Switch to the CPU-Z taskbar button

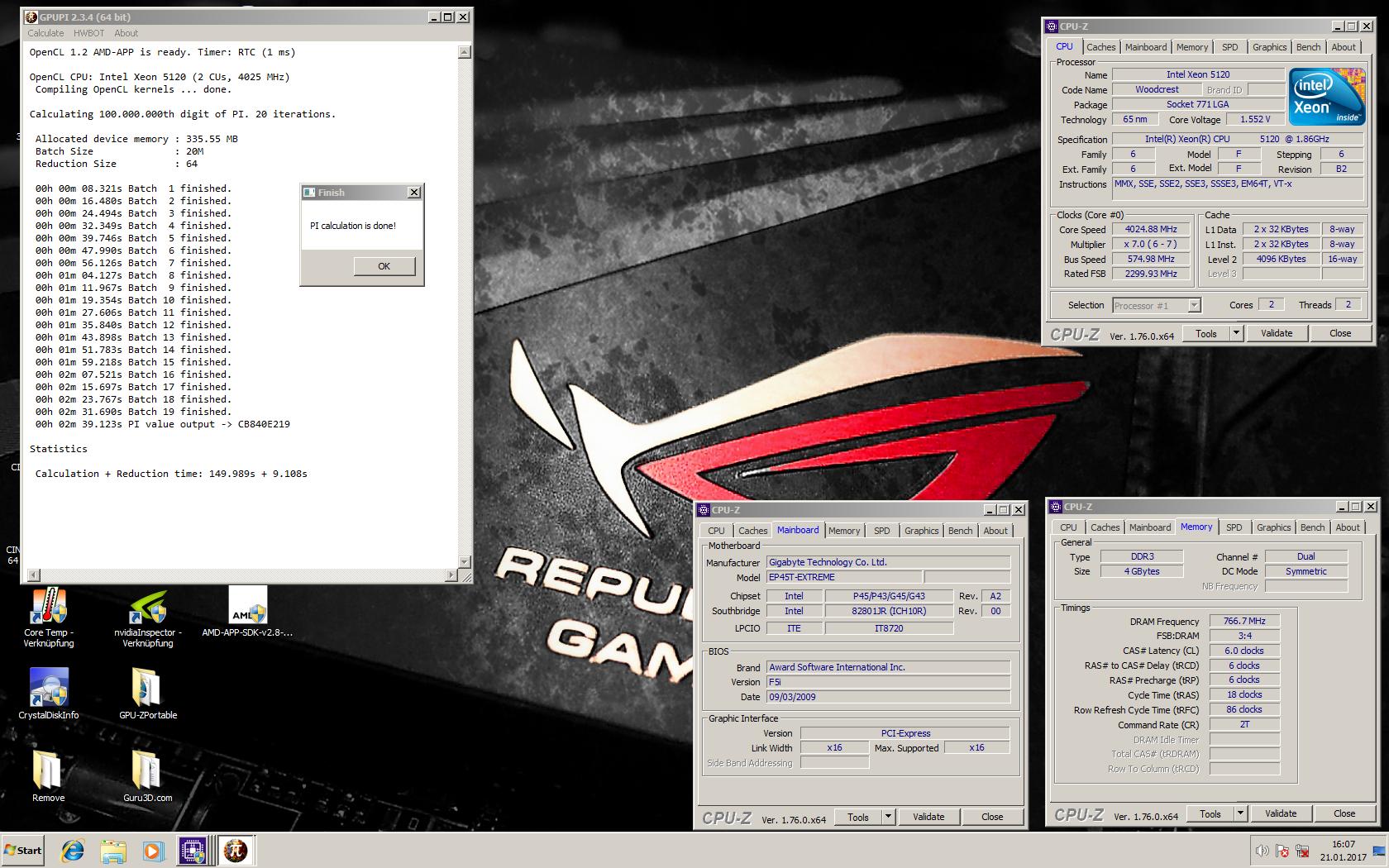tap(193, 851)
